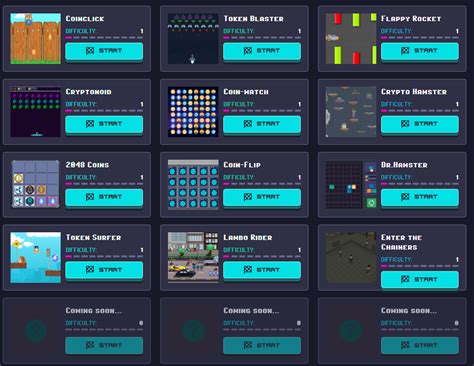The image size is (474, 366).
Task: Click the Lambo Rider title
Action: coord(248,237)
